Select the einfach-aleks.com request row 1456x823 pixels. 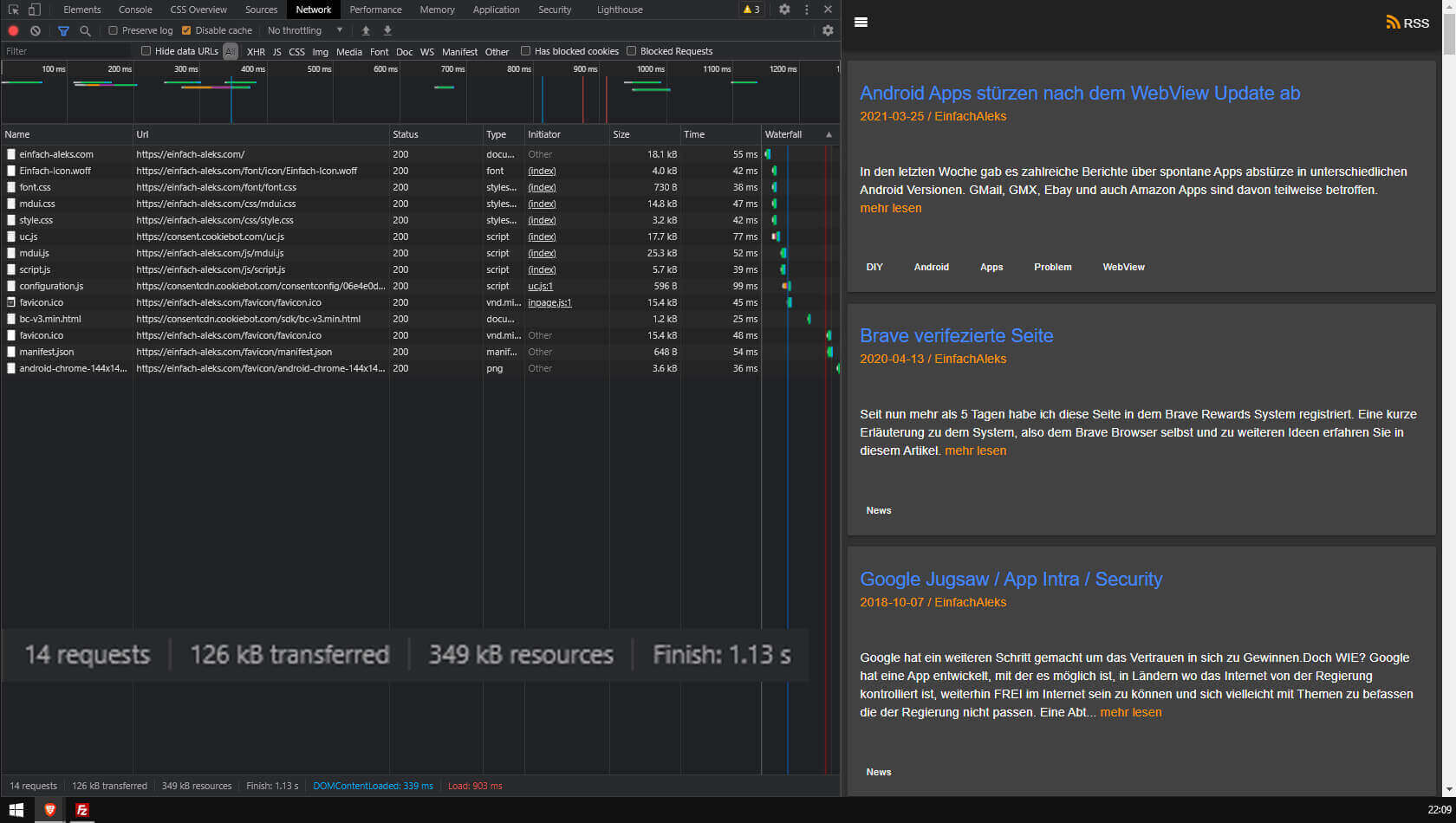pos(420,154)
